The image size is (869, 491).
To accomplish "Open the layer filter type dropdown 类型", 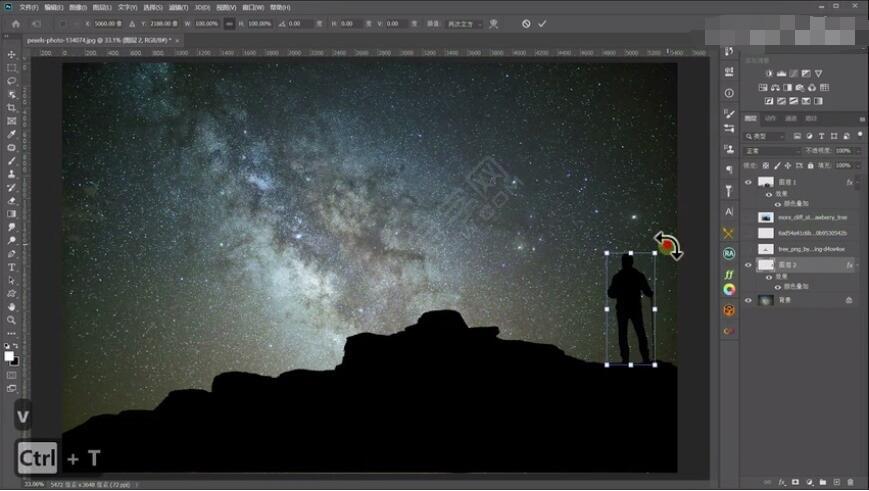I will (765, 135).
